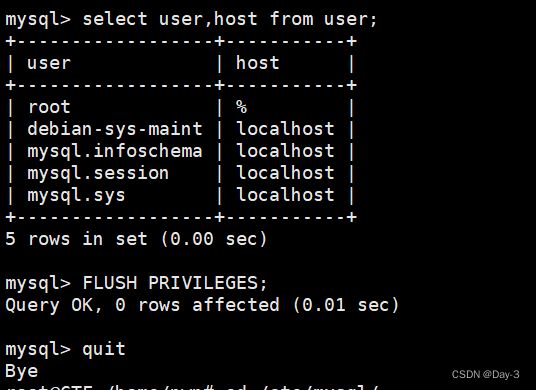The height and width of the screenshot is (390, 536).
Task: Click the 'Bye' output line
Action: [22, 371]
